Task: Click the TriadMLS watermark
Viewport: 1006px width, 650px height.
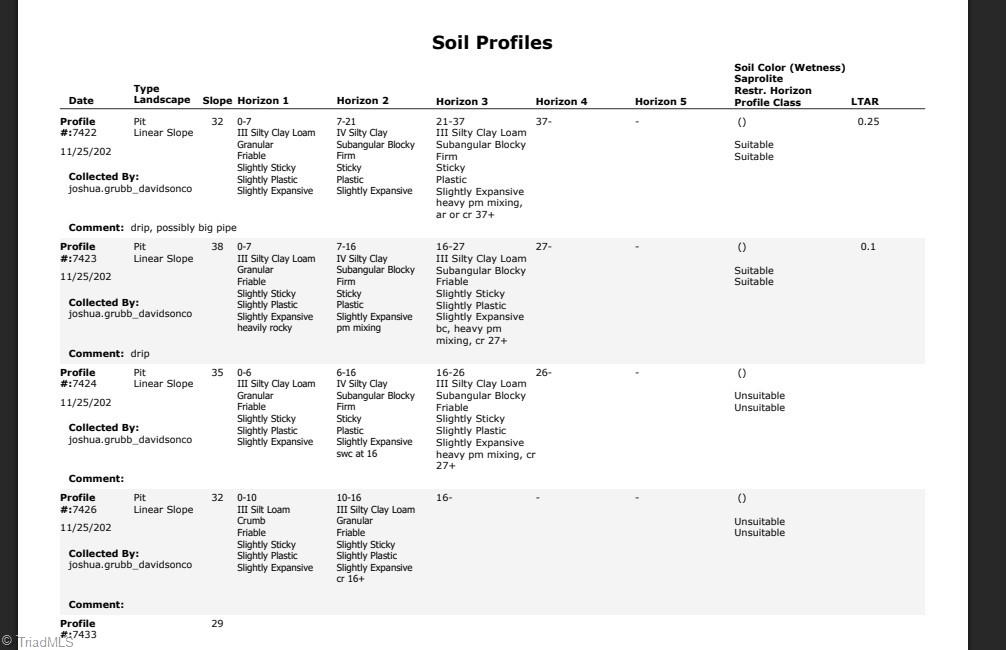Action: click(38, 642)
